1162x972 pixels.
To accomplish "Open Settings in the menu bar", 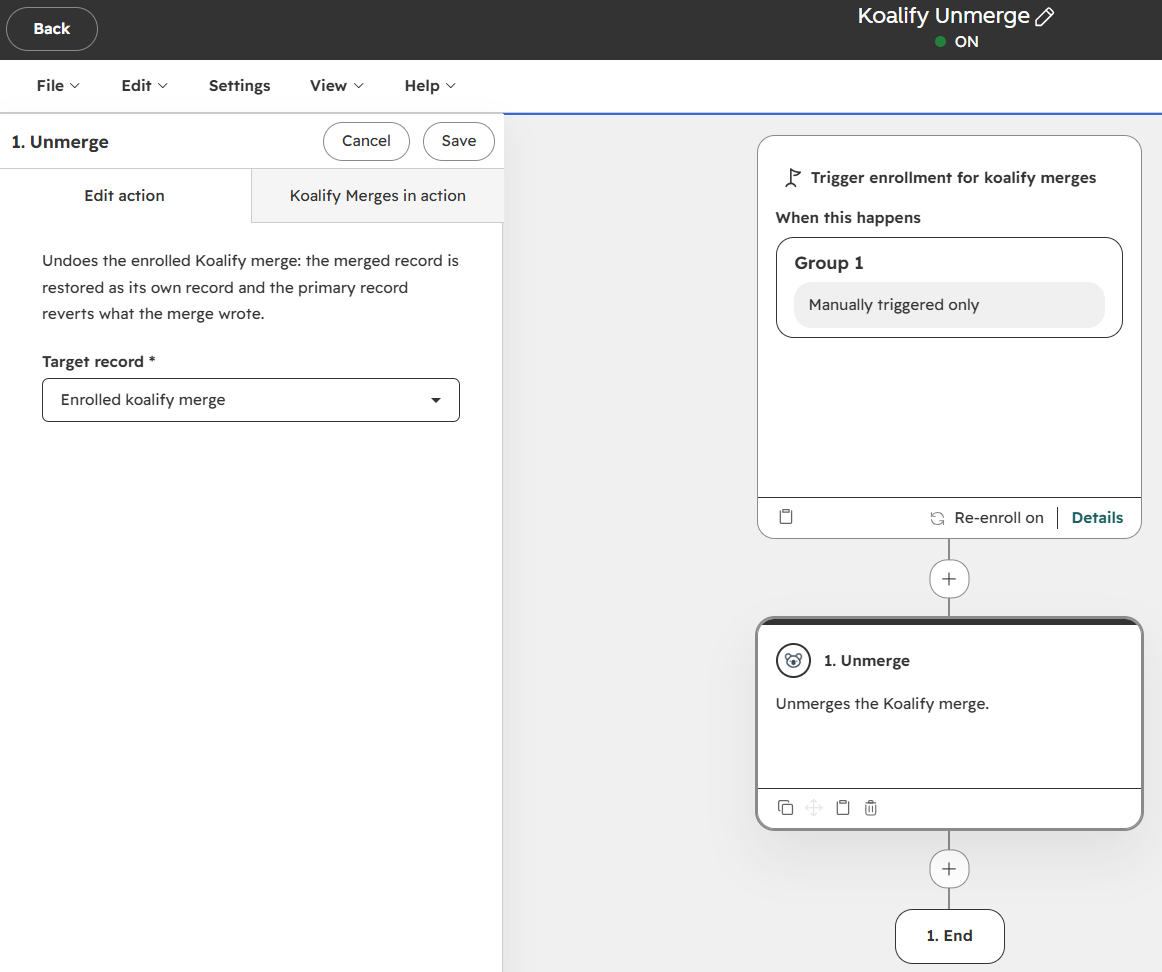I will tap(239, 86).
